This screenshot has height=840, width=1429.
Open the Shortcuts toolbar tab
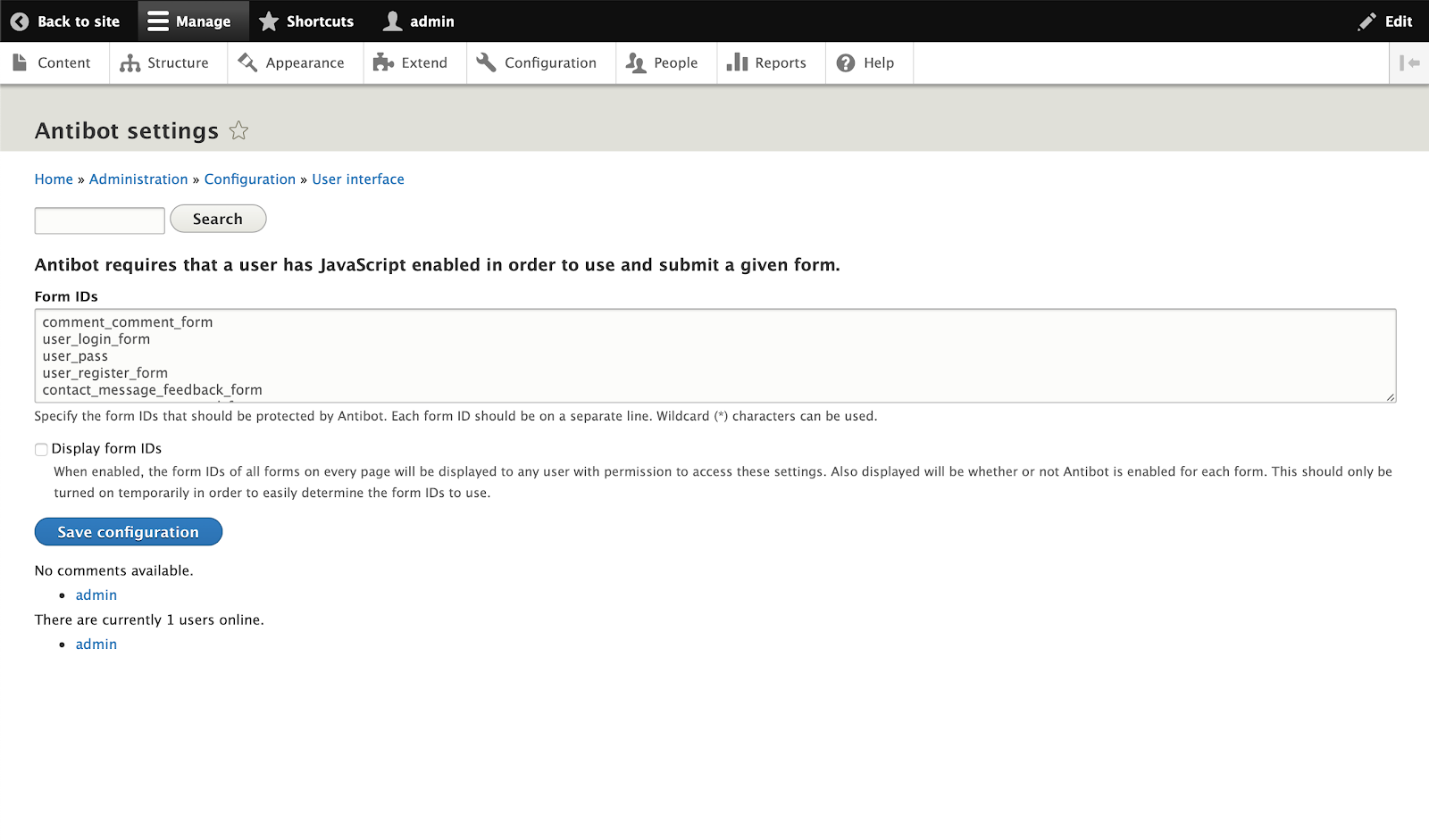(306, 21)
